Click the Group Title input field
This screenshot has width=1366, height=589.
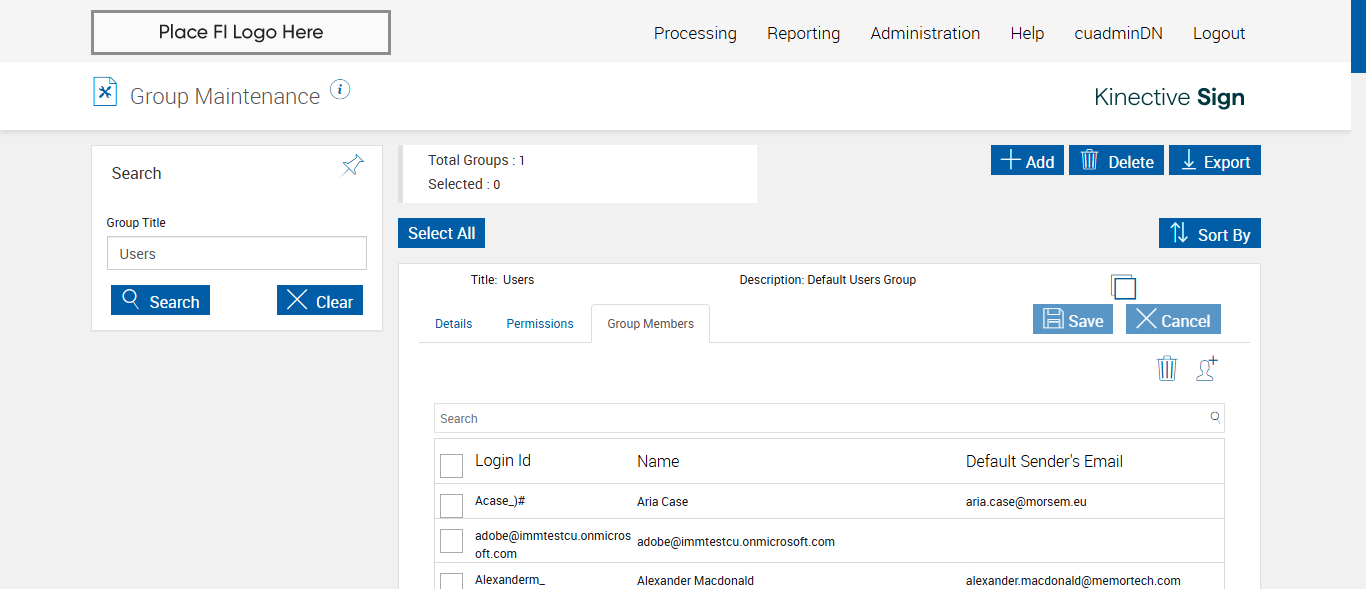click(237, 254)
